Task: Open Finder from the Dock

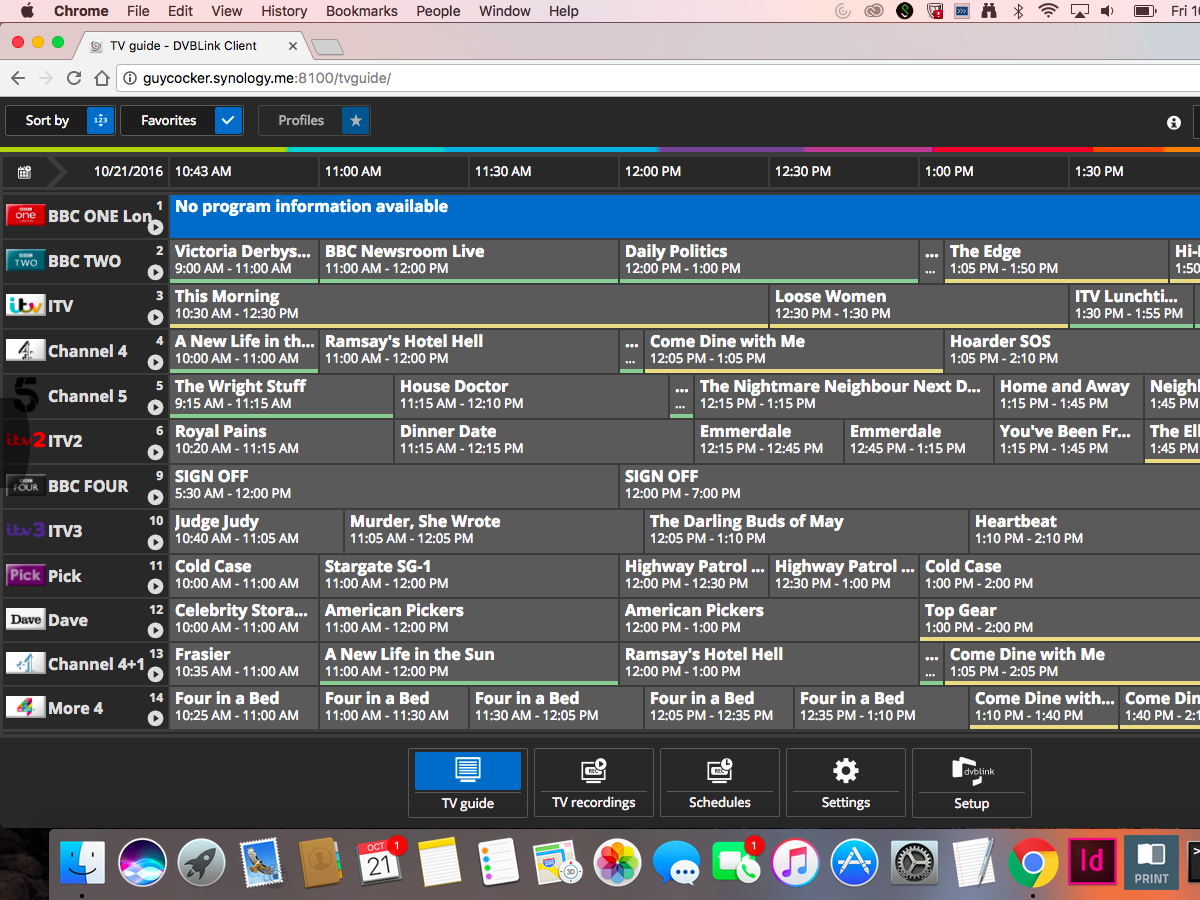Action: pyautogui.click(x=82, y=861)
